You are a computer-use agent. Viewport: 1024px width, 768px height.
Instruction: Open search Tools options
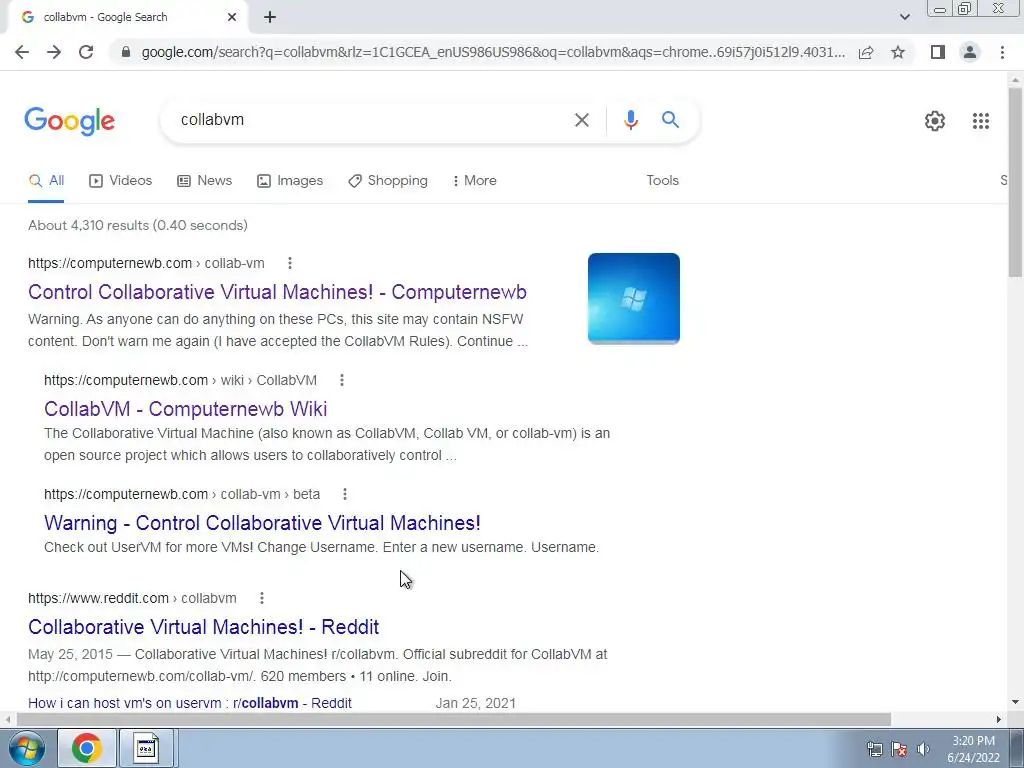(x=662, y=180)
